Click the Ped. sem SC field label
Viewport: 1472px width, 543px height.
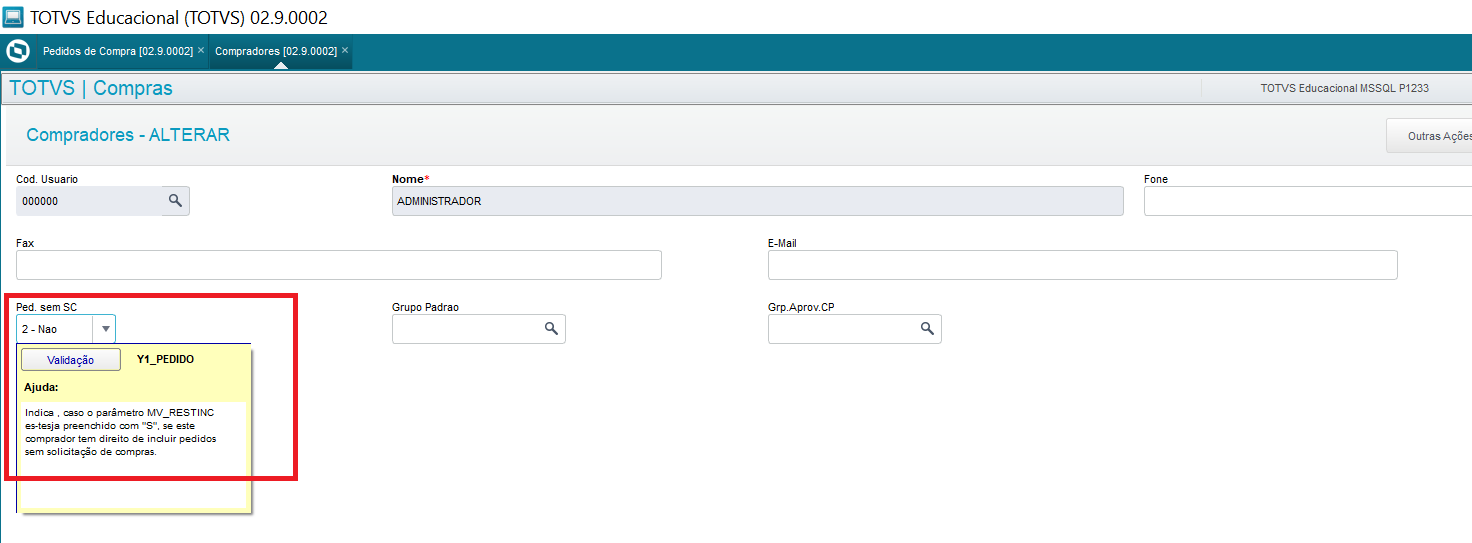click(x=46, y=307)
